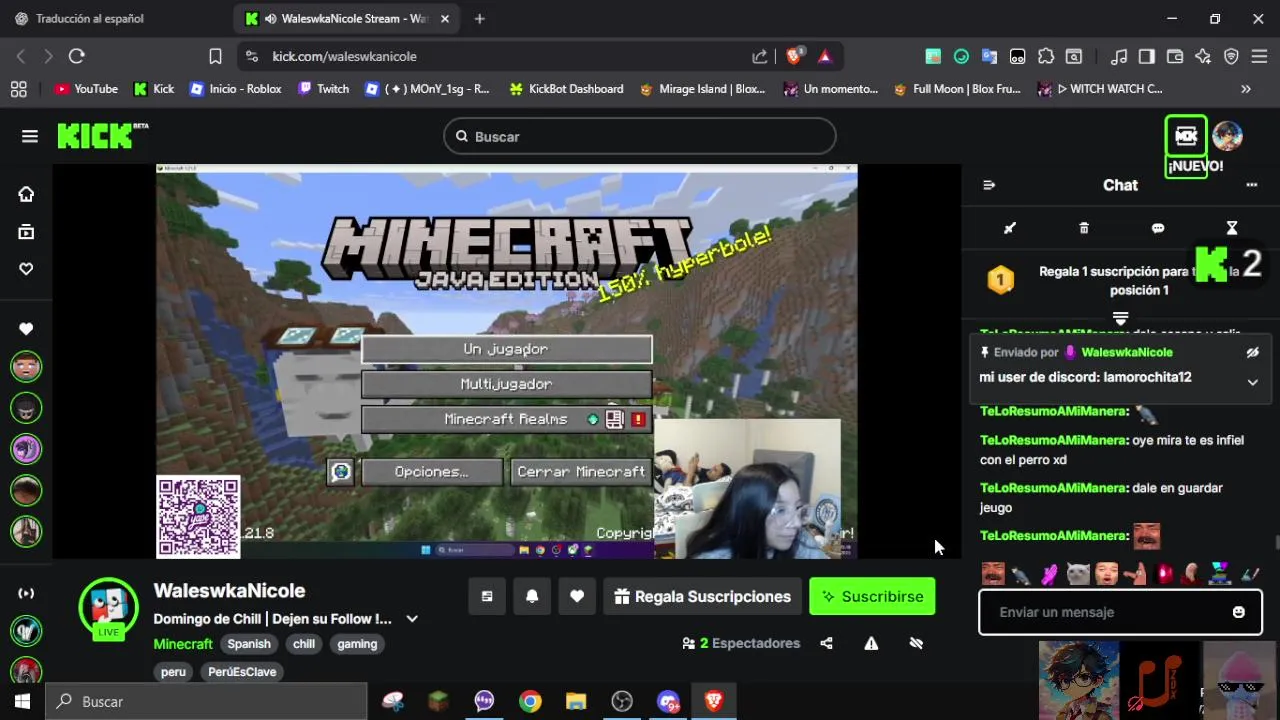1280x720 pixels.
Task: Click the speech bubble icon in chat toolbar
Action: click(x=1158, y=228)
